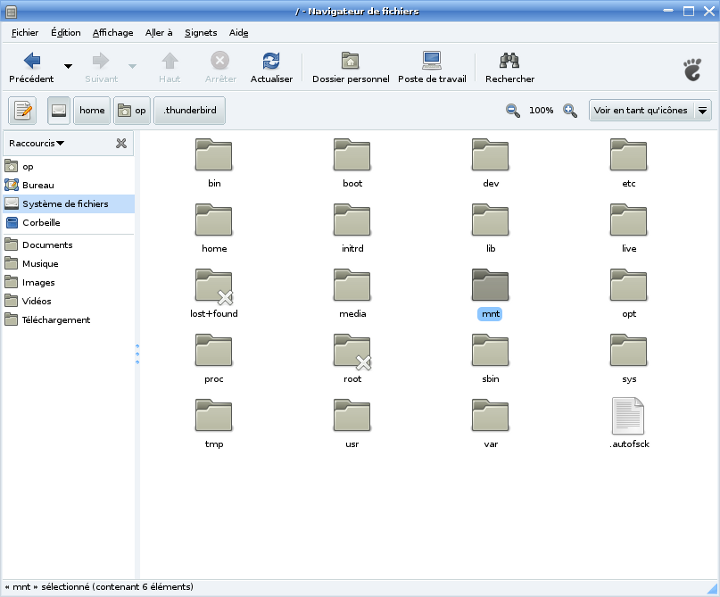The image size is (720, 597).
Task: Select the dev folder icon
Action: pos(490,155)
